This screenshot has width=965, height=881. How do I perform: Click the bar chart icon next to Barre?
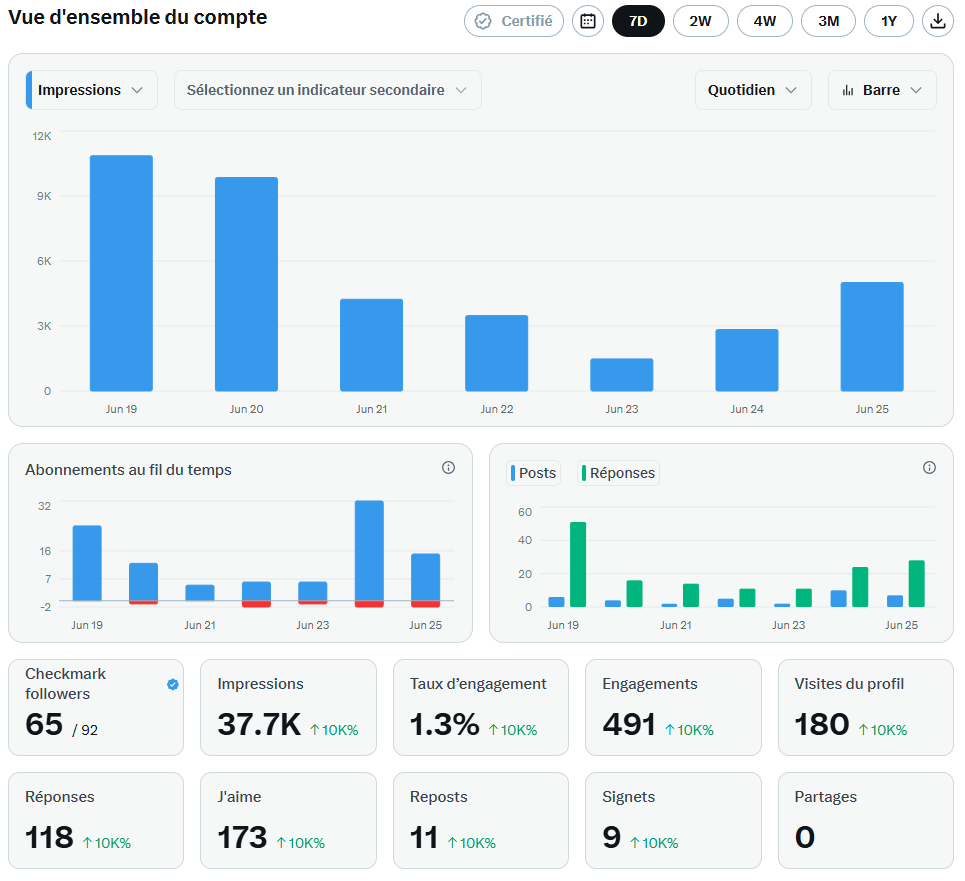pos(848,90)
